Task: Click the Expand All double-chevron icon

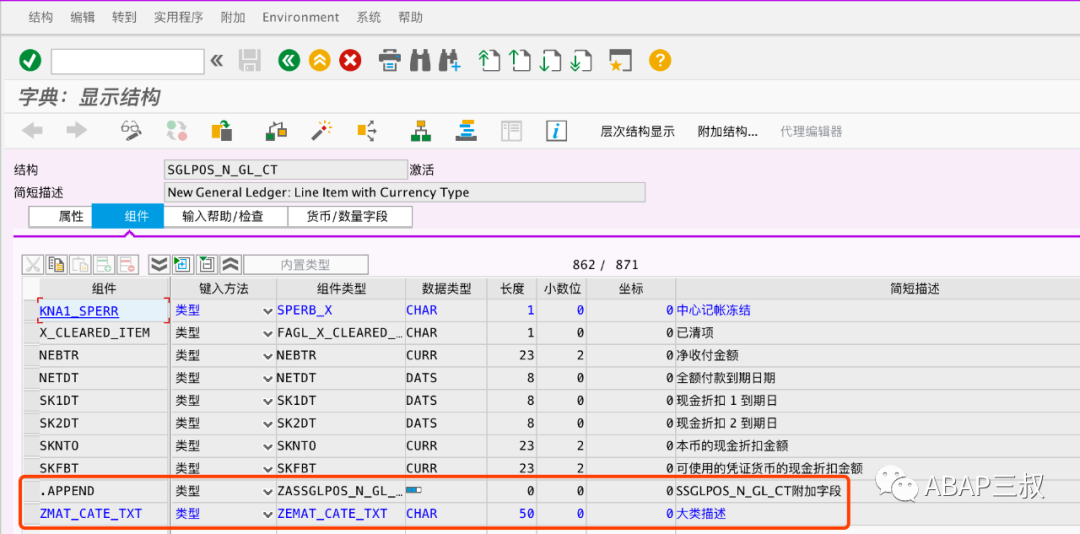Action: click(x=159, y=265)
